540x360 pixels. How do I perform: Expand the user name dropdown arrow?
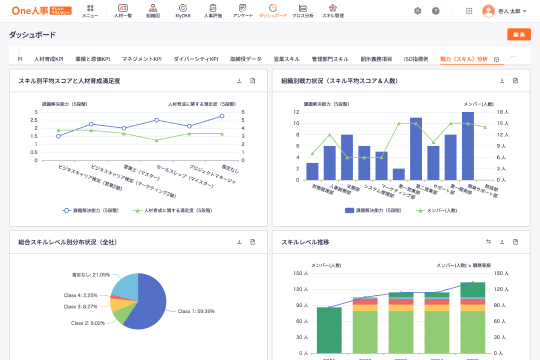coord(525,11)
